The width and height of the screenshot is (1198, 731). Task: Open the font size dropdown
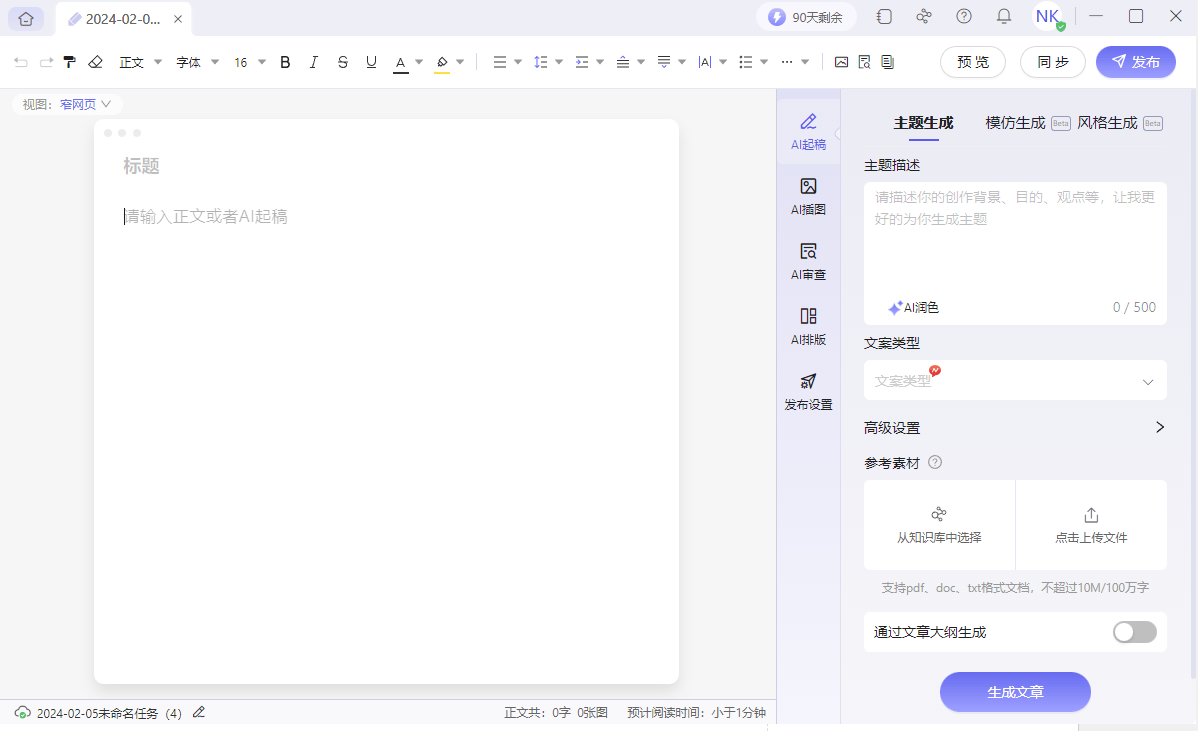pyautogui.click(x=248, y=61)
